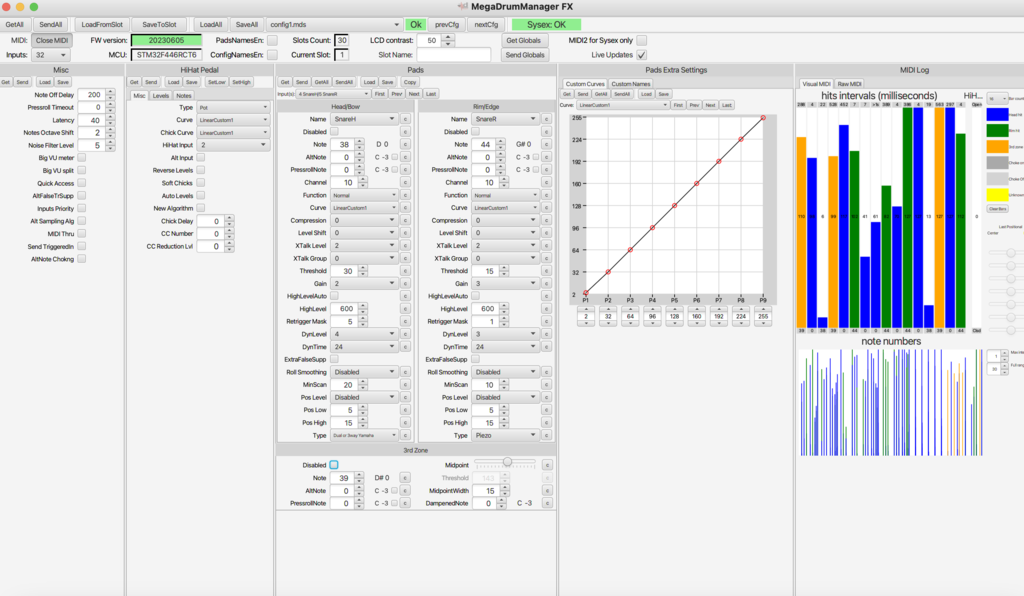Open Custom Curves Curve selector dropdown

[x=623, y=105]
